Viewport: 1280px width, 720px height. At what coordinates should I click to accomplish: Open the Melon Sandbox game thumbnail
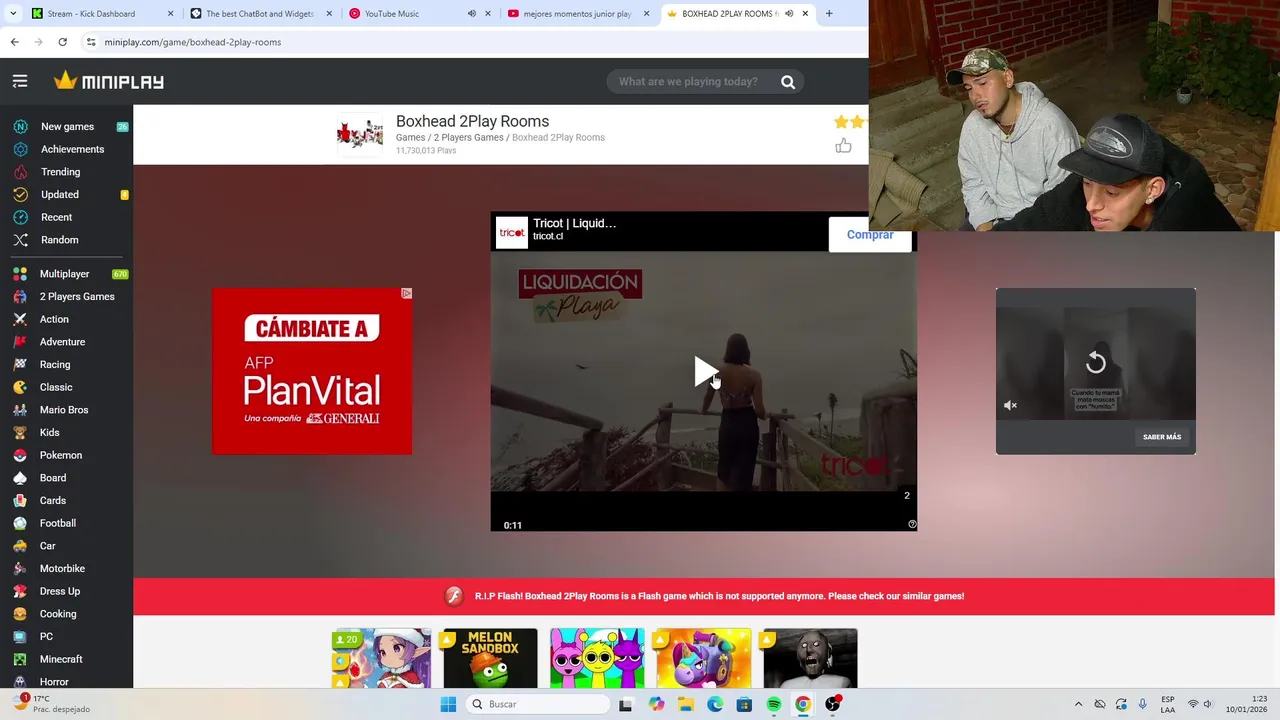tap(490, 658)
